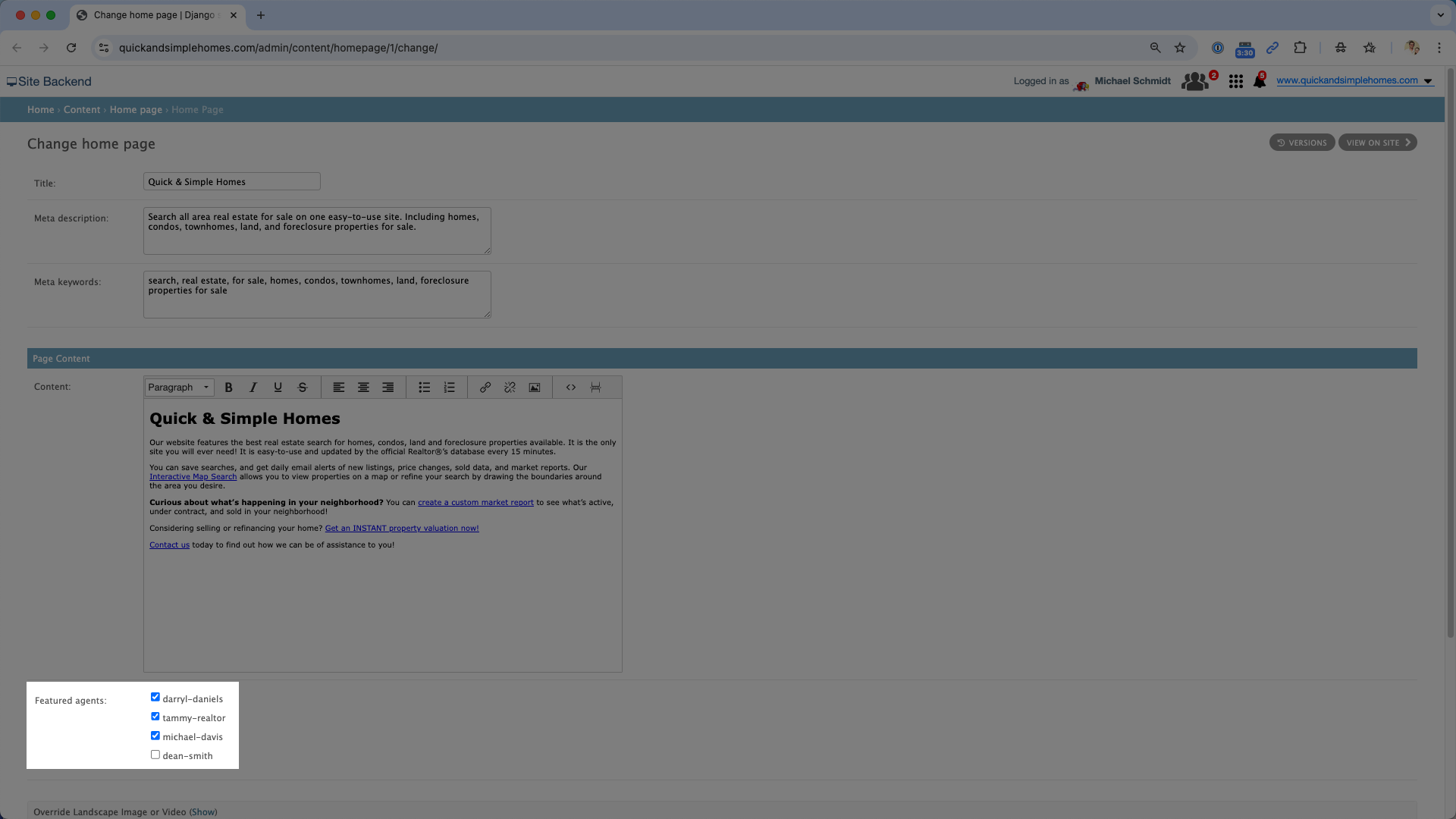1456x819 pixels.
Task: Insert page break in editor toolbar
Action: [x=596, y=388]
